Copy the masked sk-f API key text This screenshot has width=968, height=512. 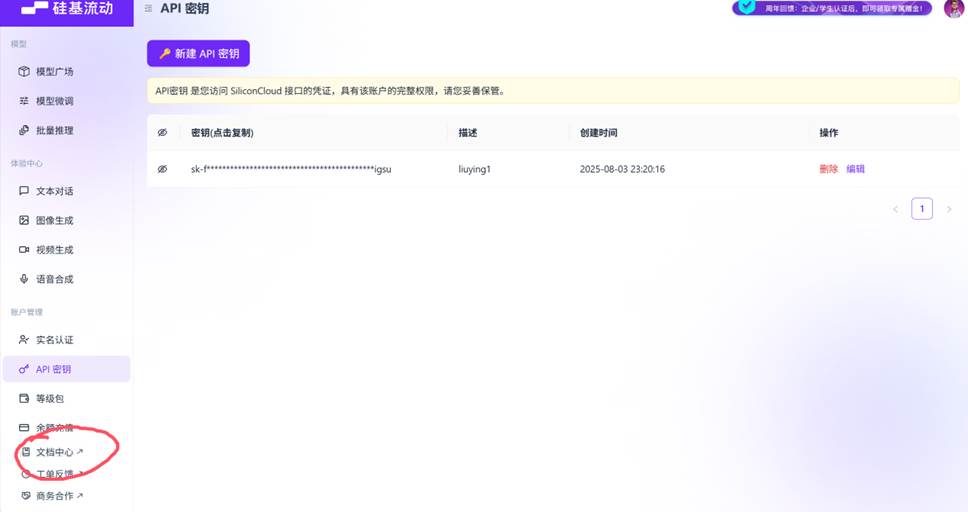290,169
